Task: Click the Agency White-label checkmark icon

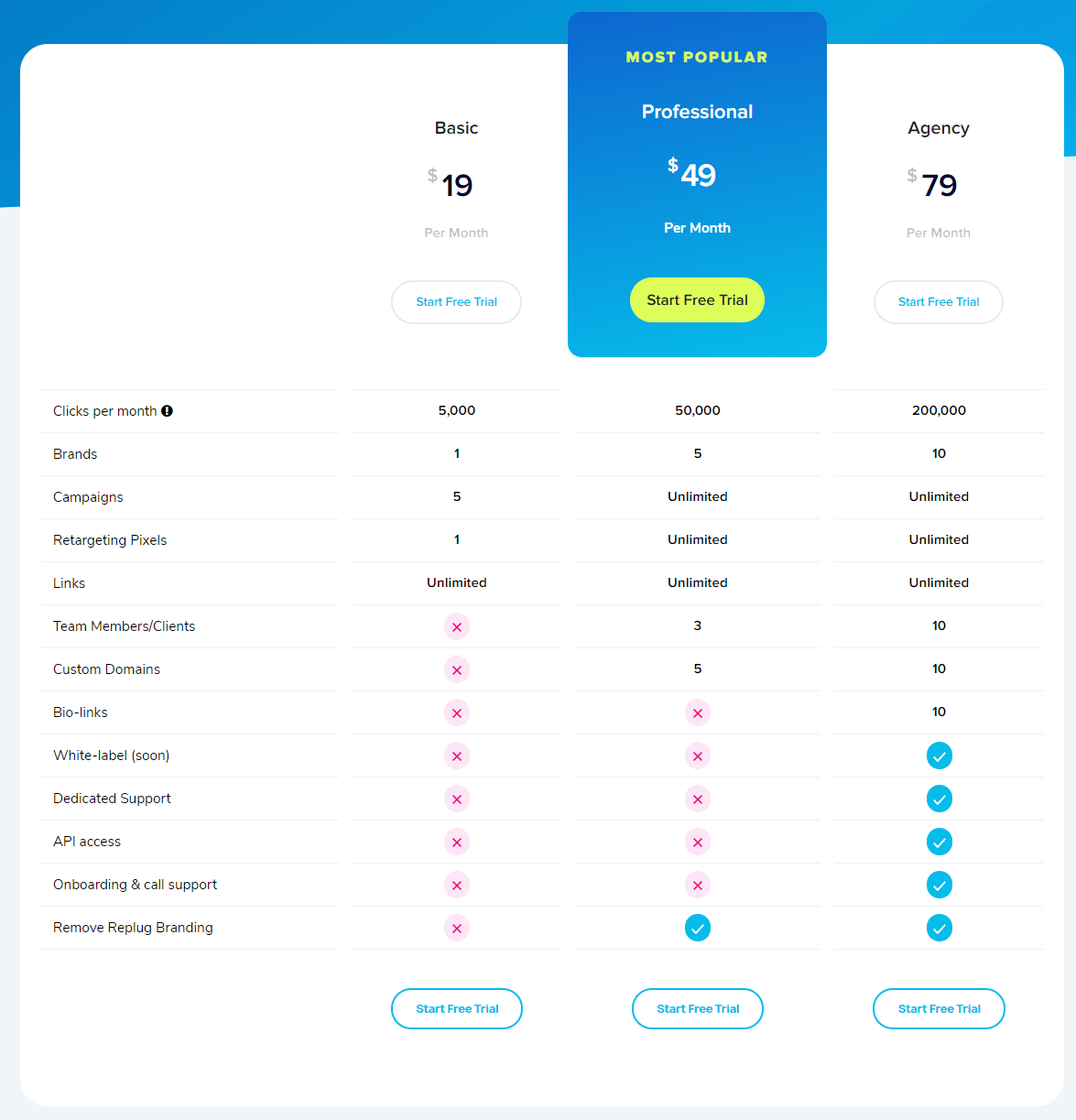Action: click(x=939, y=756)
